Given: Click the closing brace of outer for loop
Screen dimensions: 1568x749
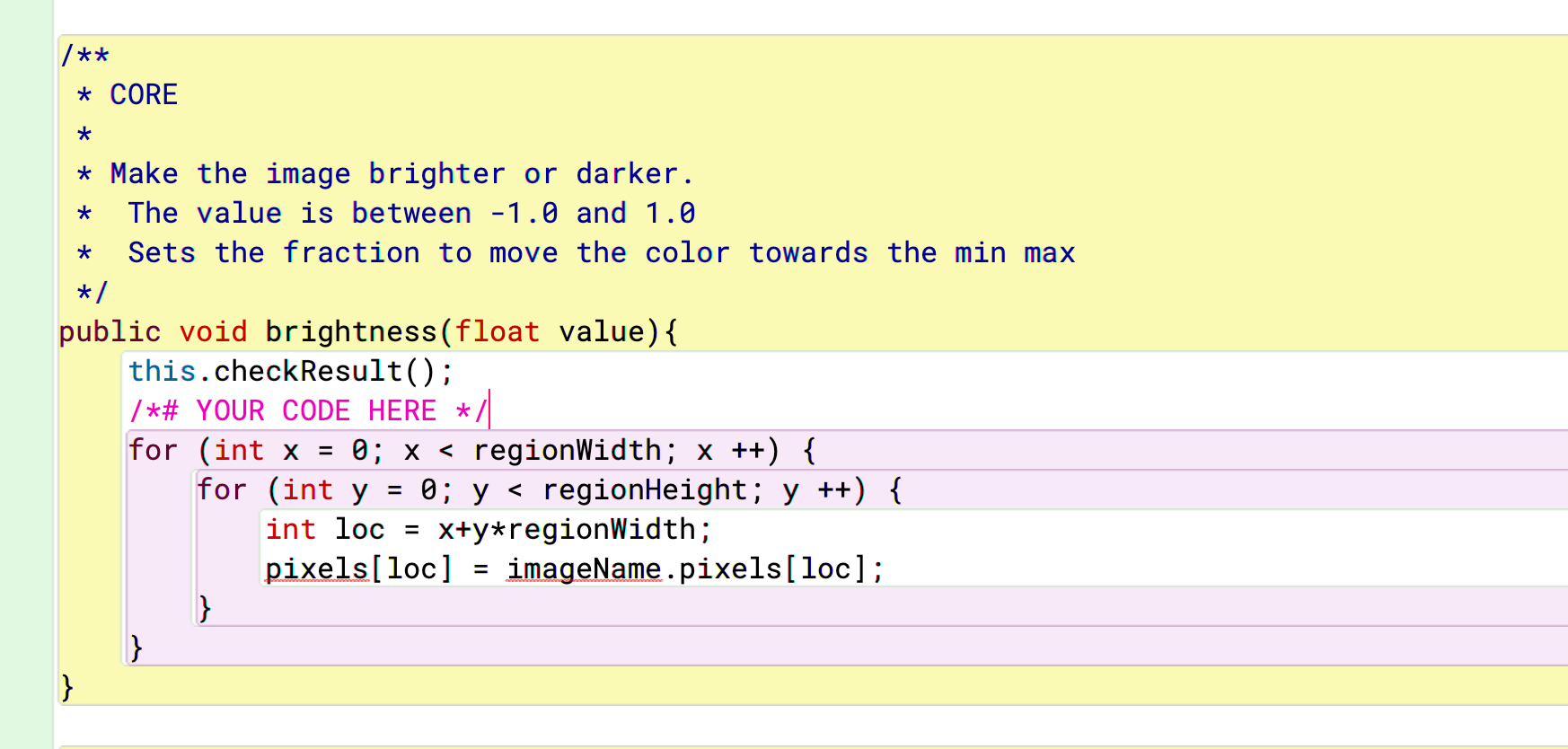Looking at the screenshot, I should (136, 648).
